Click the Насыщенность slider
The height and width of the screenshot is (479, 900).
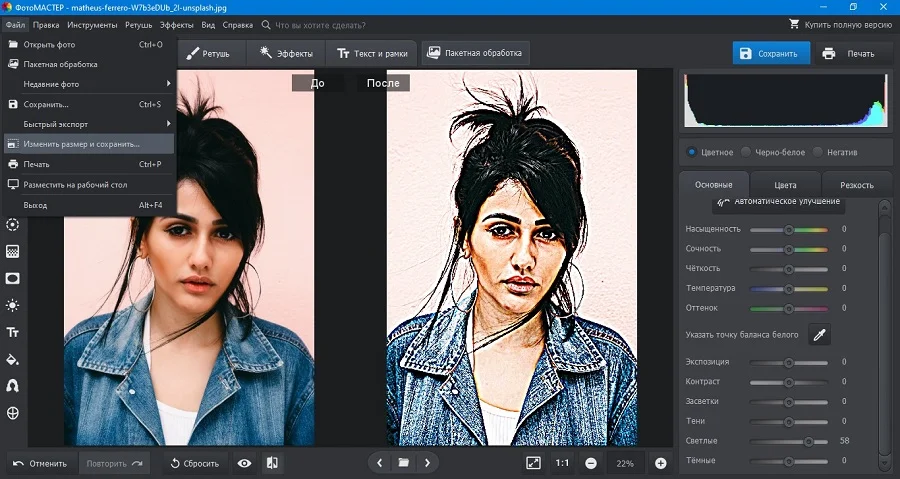pyautogui.click(x=788, y=229)
